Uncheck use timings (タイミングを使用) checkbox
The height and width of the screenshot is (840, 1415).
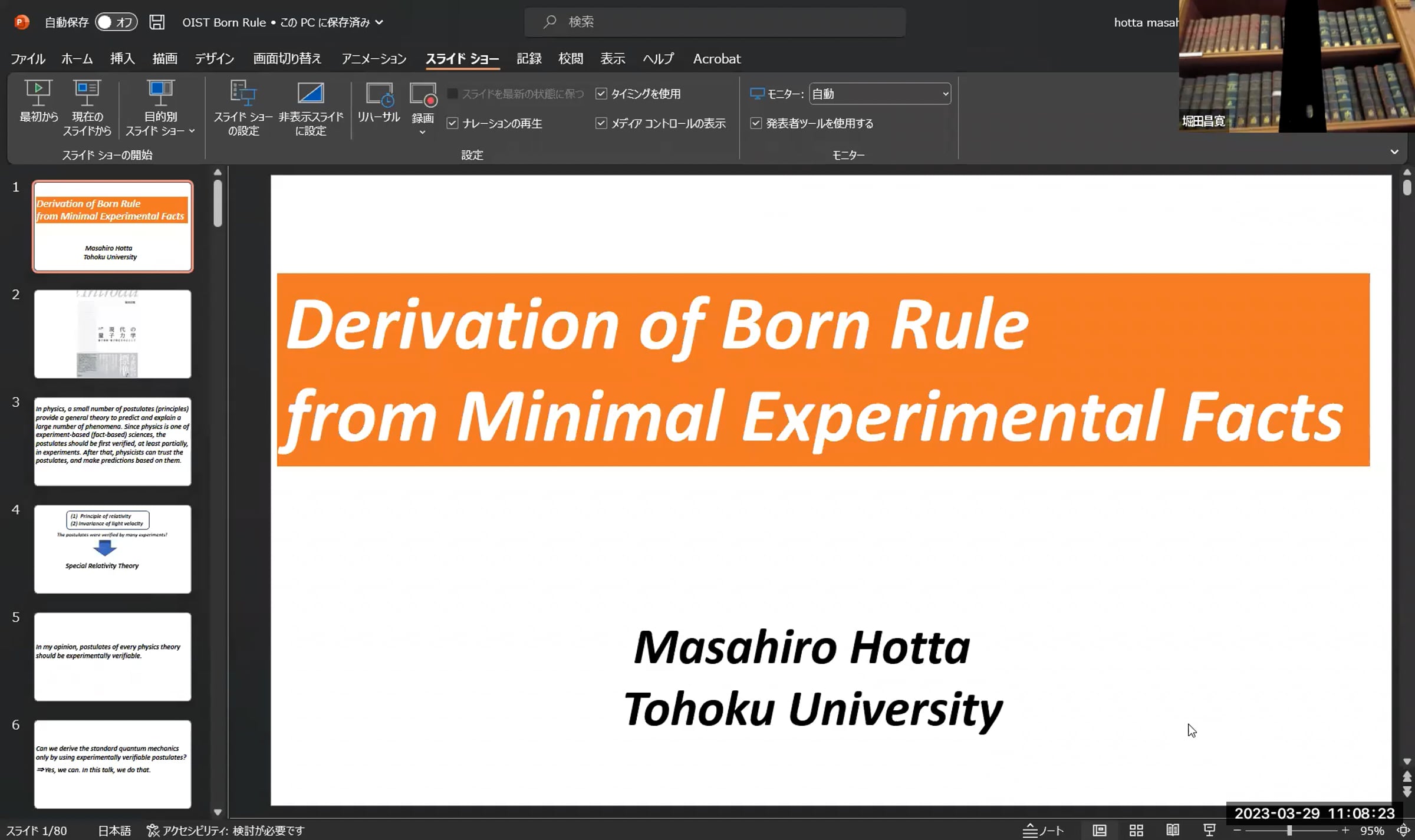[x=601, y=94]
